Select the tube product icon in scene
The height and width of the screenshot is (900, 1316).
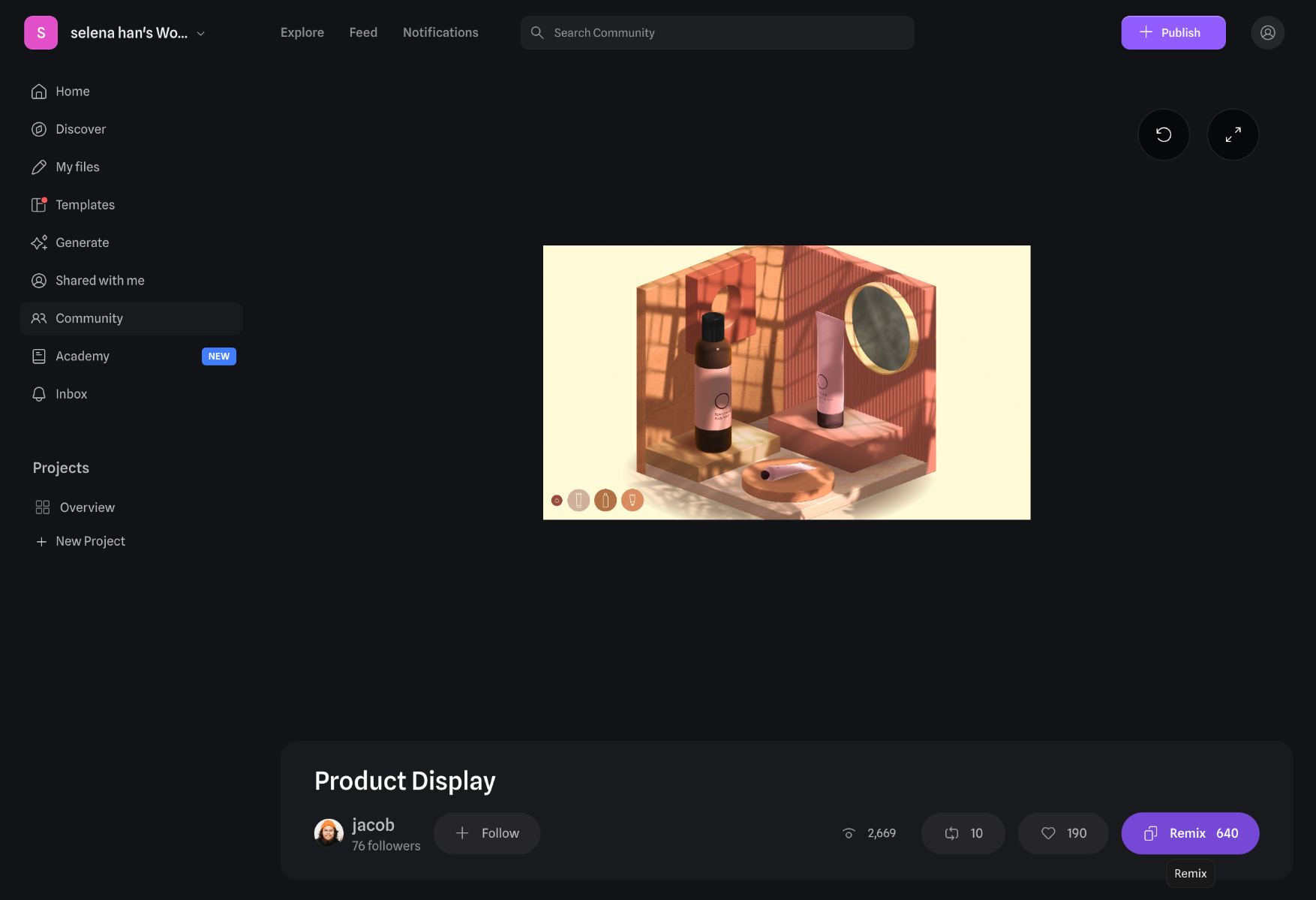pos(578,500)
